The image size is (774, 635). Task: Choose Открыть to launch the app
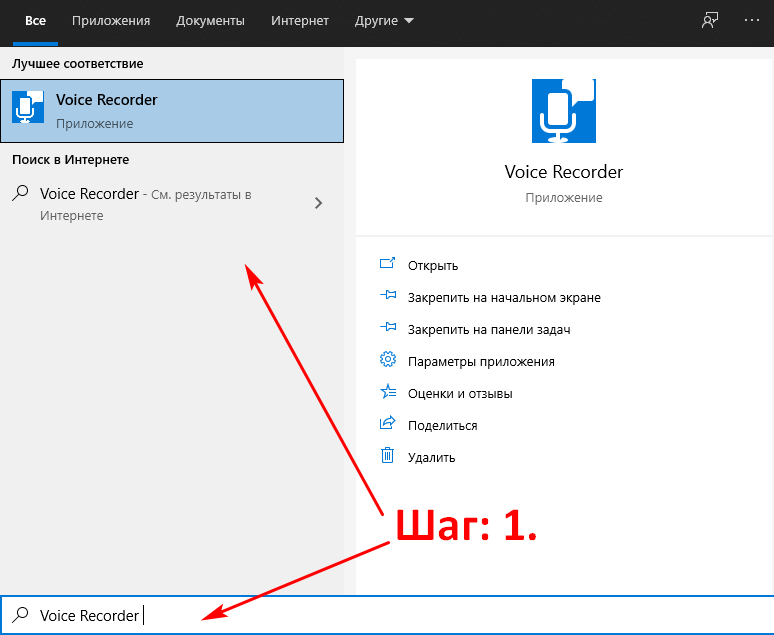[433, 265]
